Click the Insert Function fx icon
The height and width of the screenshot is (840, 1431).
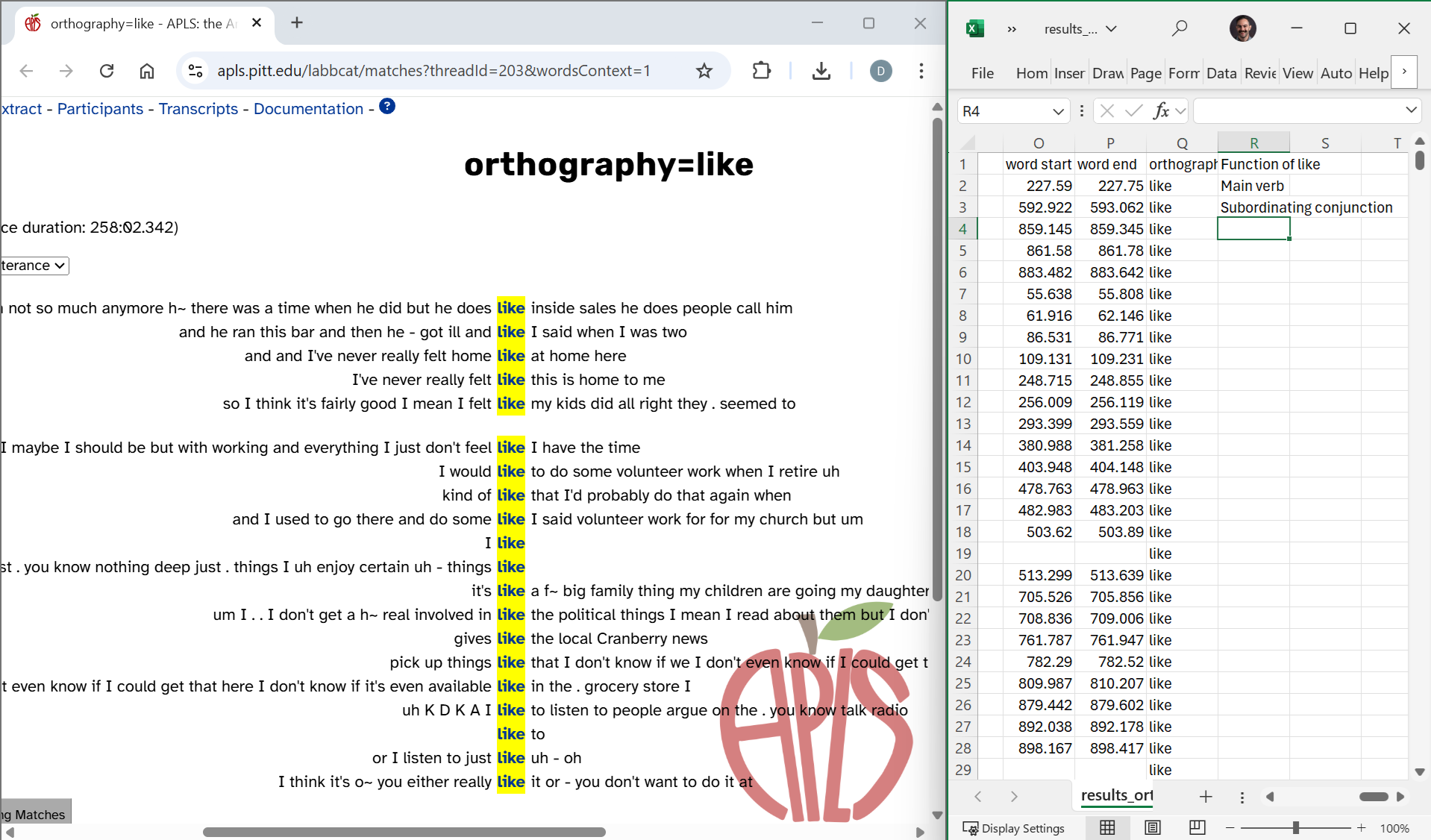1161,111
